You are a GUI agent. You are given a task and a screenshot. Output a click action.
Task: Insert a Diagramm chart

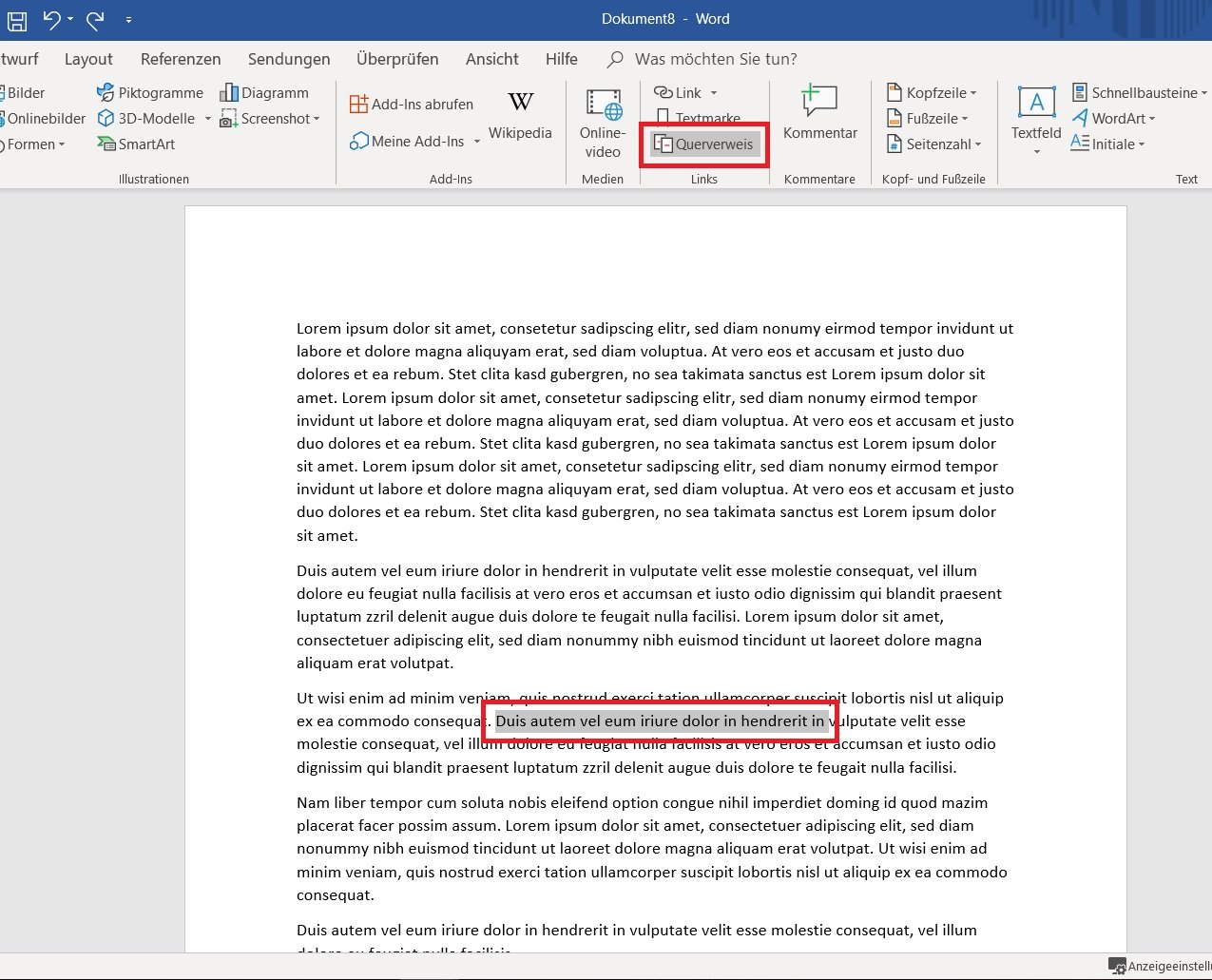(264, 92)
